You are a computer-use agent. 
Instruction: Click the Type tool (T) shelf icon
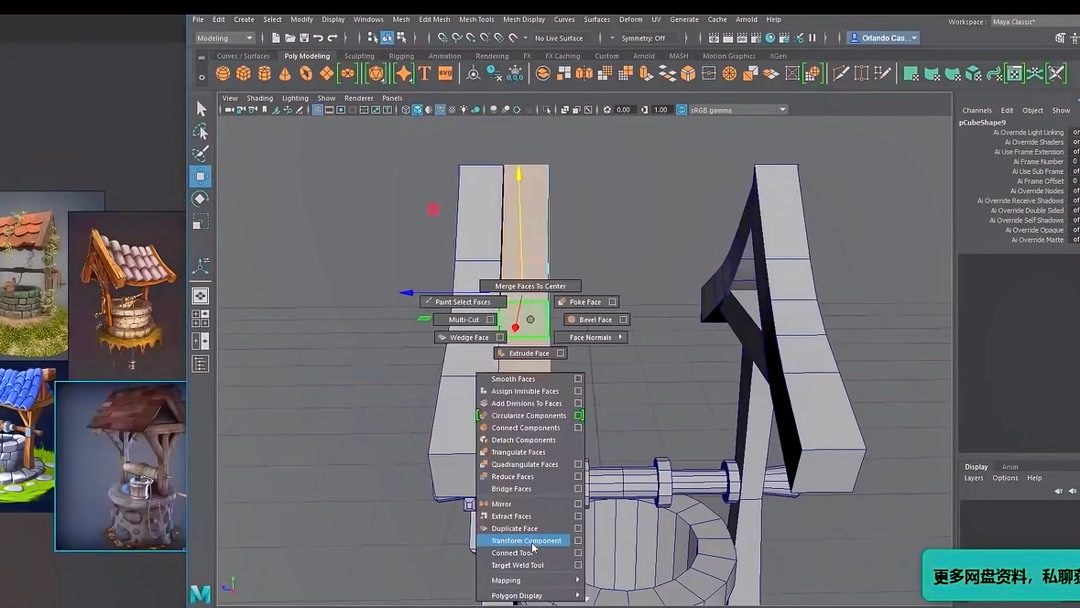[x=423, y=71]
